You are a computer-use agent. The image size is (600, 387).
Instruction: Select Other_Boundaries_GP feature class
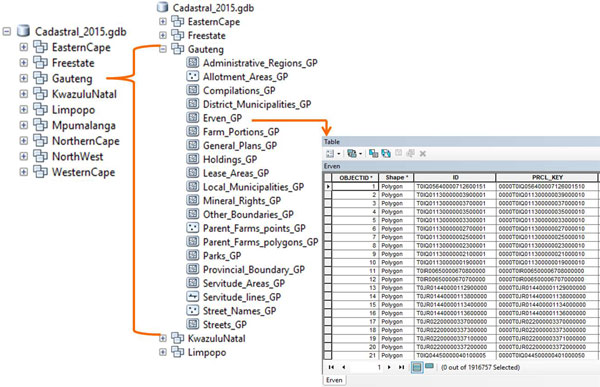248,214
